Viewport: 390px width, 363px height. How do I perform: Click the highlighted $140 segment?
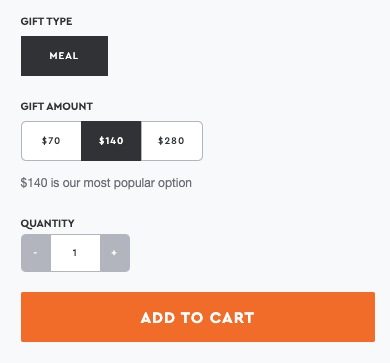(x=111, y=141)
